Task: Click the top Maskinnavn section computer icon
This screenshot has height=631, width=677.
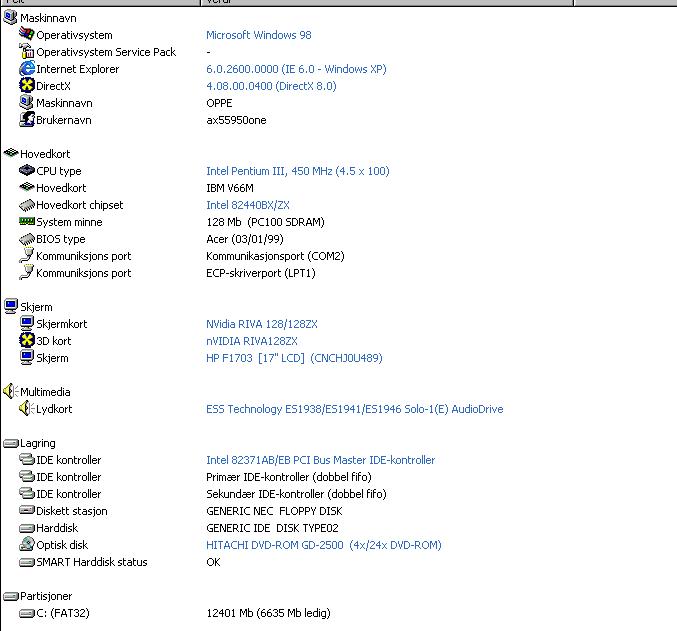Action: click(10, 17)
